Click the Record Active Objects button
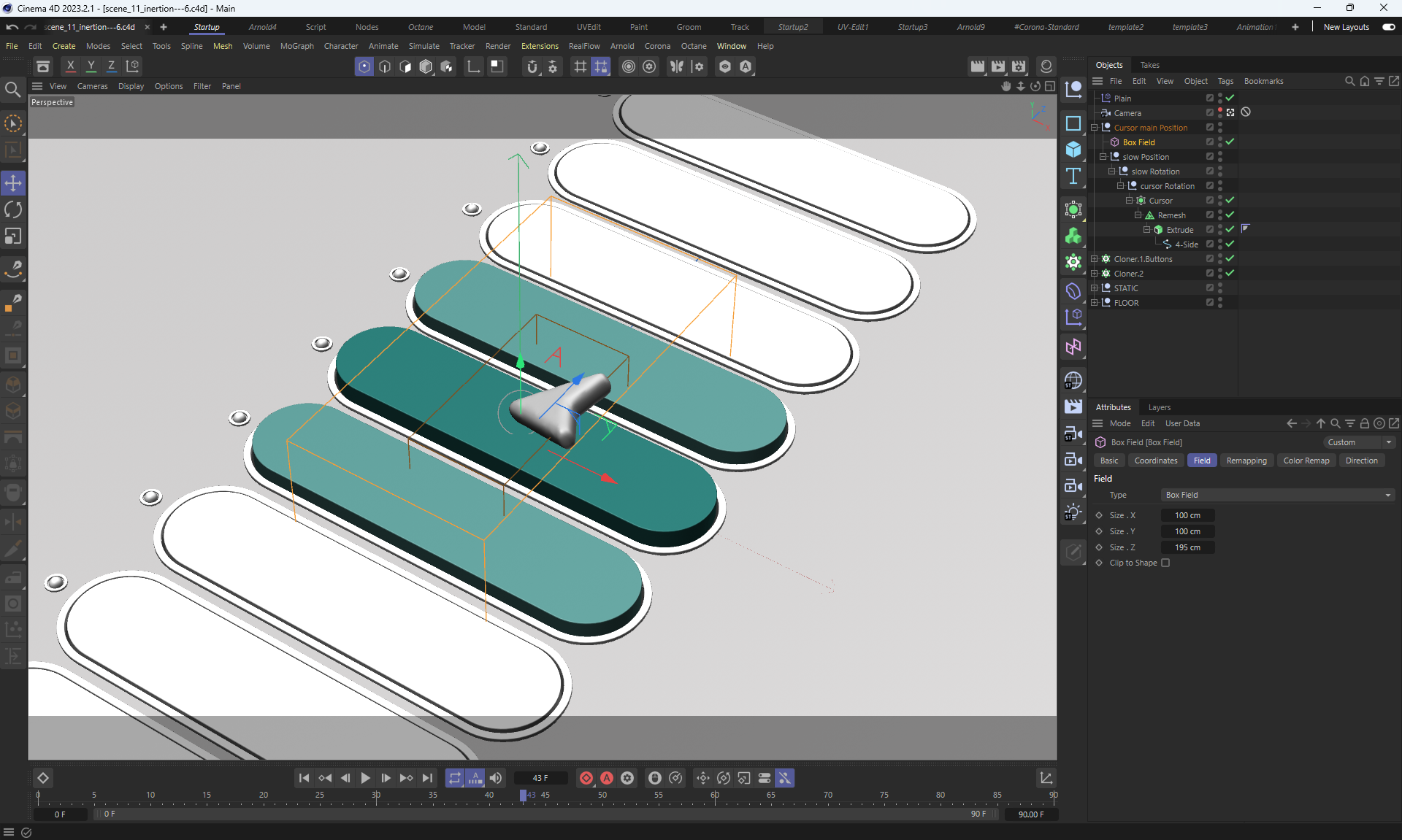This screenshot has width=1402, height=840. [586, 778]
